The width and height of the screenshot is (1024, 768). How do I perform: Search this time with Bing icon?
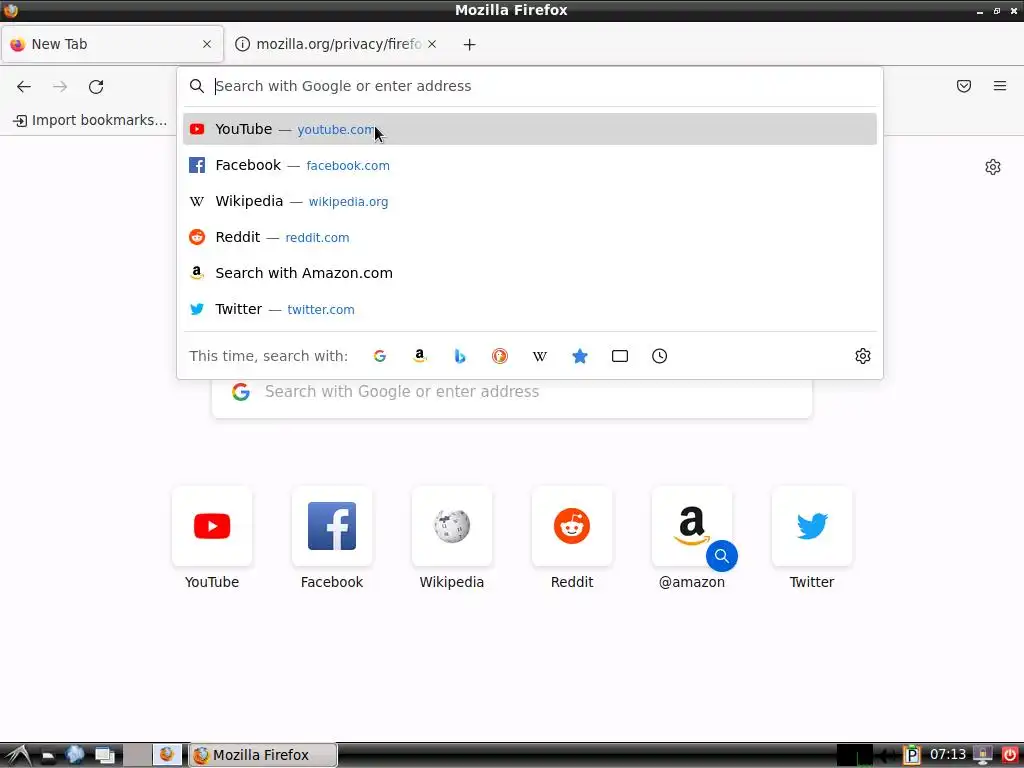point(460,356)
